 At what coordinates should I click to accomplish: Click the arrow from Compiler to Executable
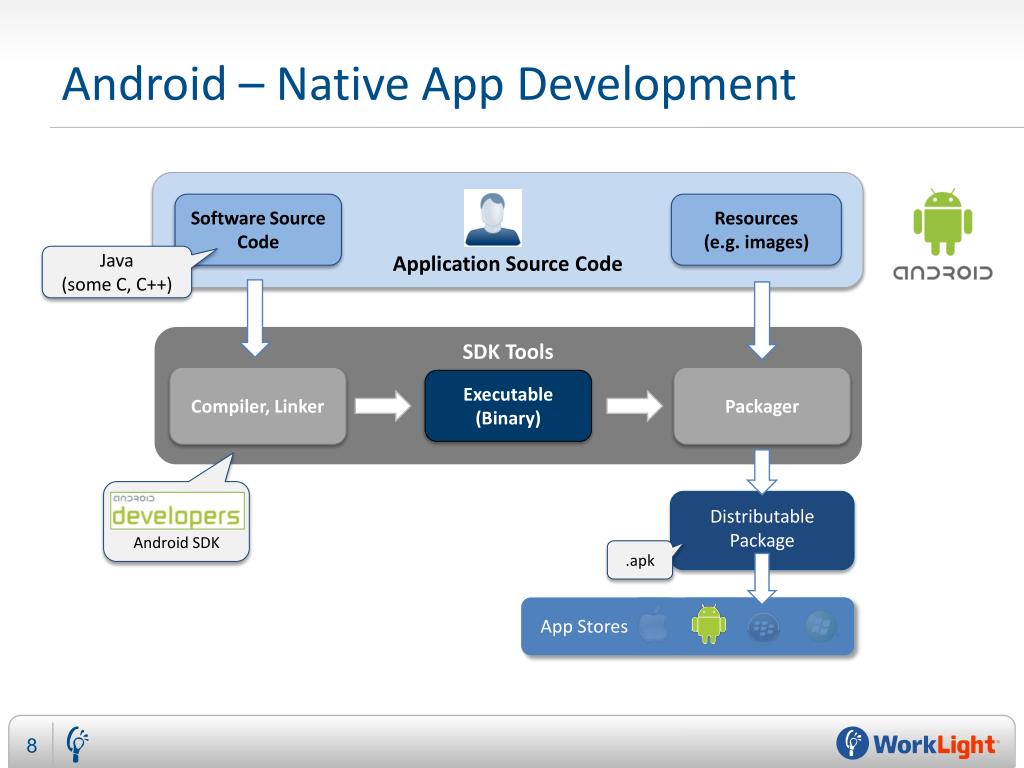pos(383,406)
